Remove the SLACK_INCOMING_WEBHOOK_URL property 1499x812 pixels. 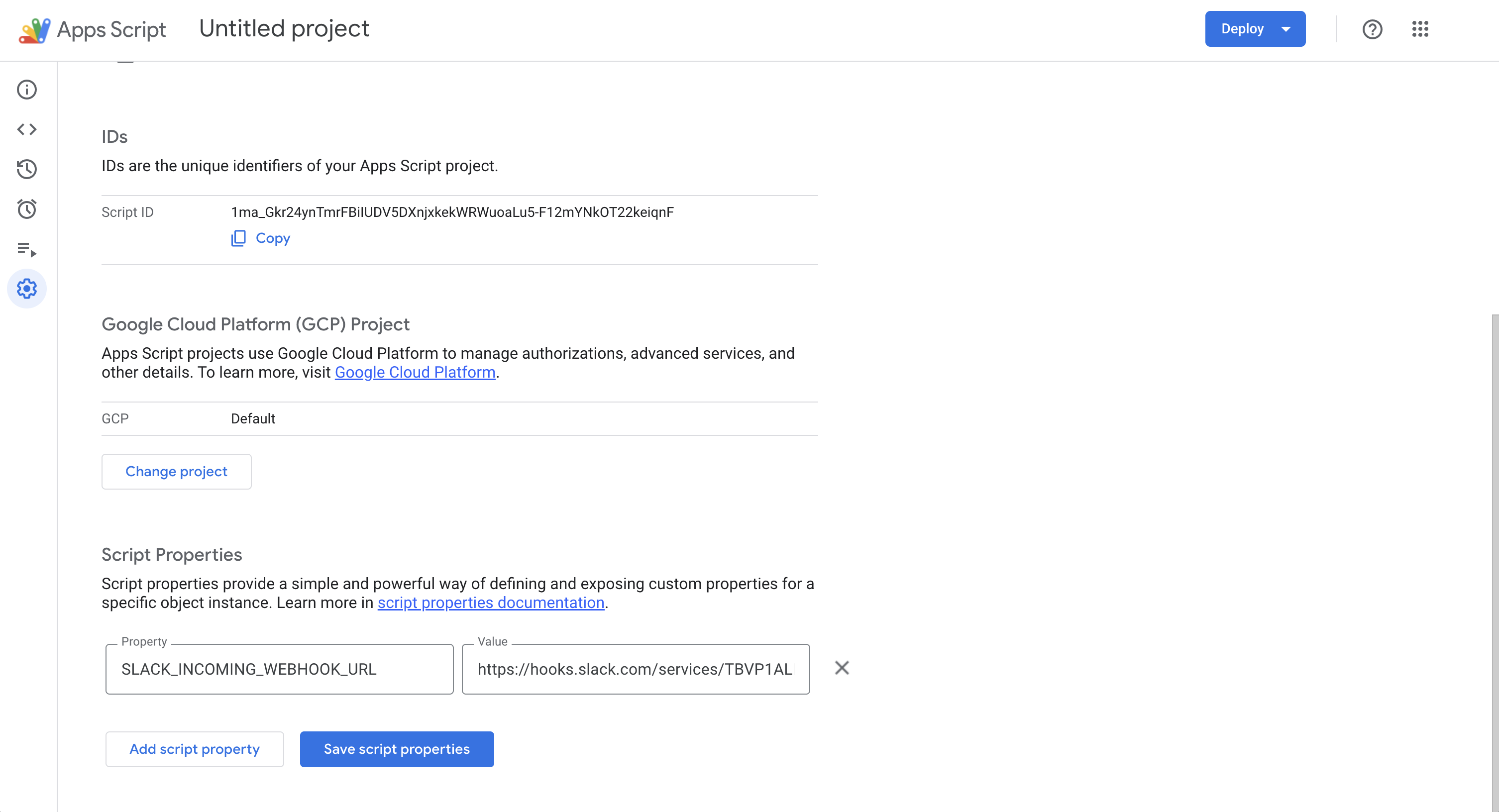point(842,668)
